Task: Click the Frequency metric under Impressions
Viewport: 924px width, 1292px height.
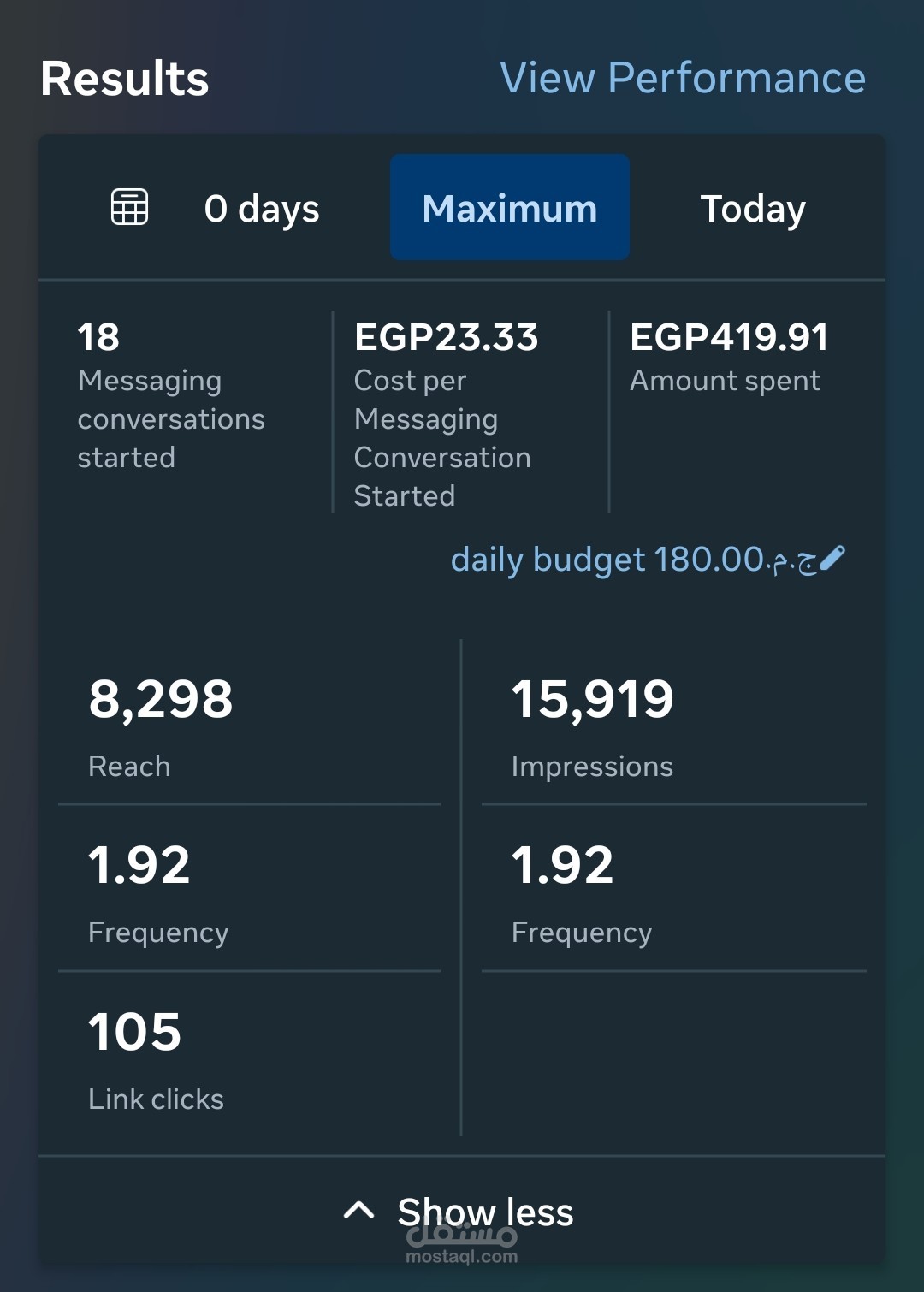Action: click(582, 892)
